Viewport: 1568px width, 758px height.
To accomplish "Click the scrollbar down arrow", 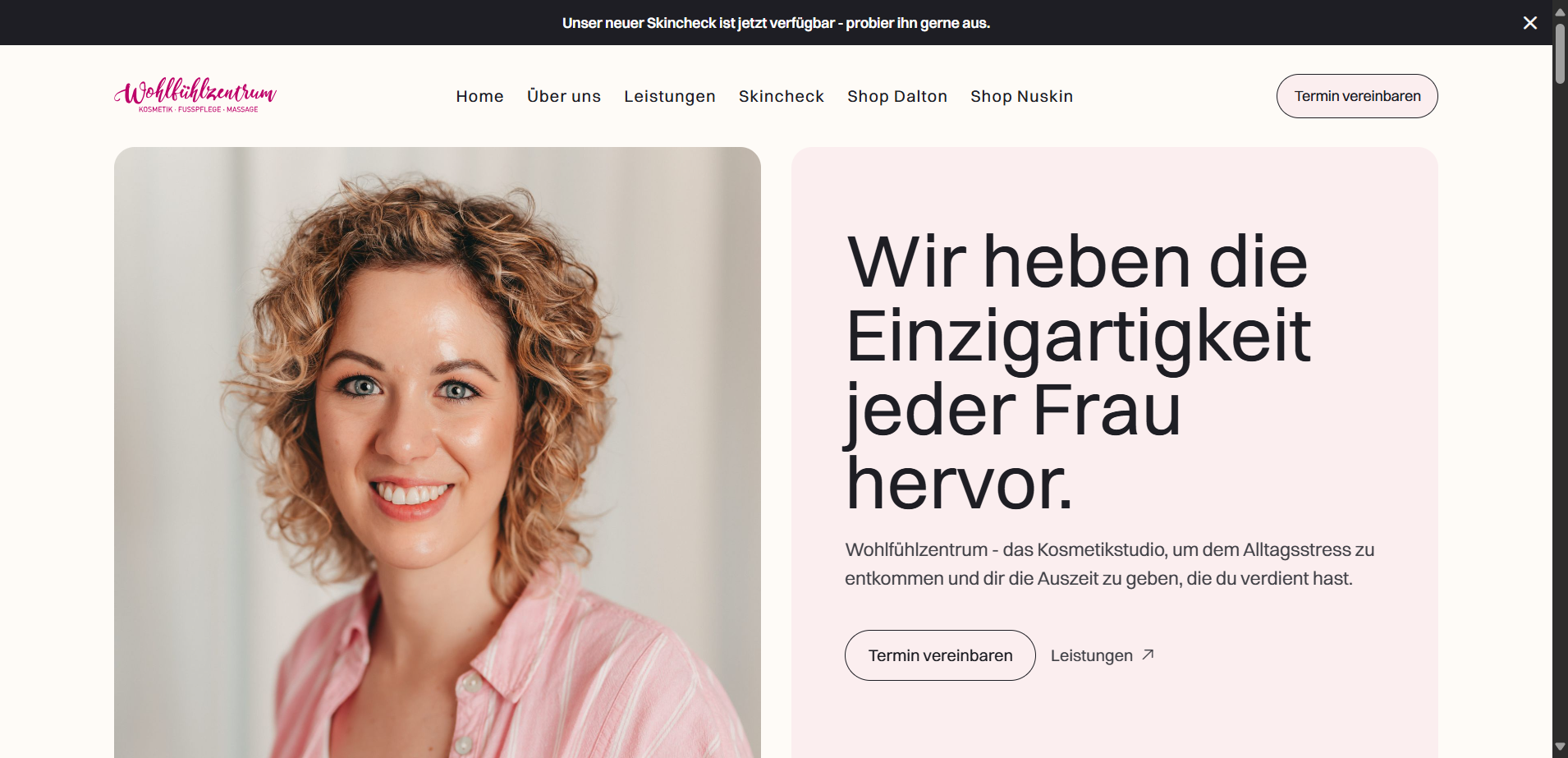I will point(1560,747).
